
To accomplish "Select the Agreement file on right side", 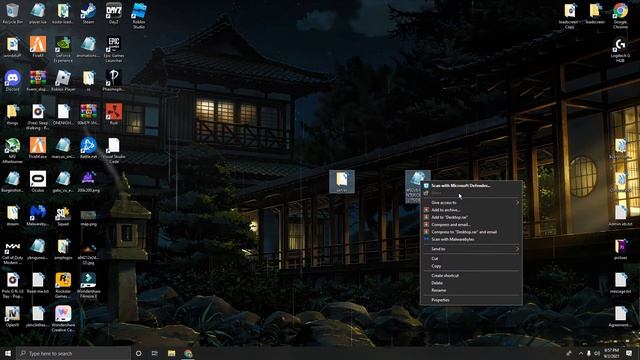I will 620,317.
